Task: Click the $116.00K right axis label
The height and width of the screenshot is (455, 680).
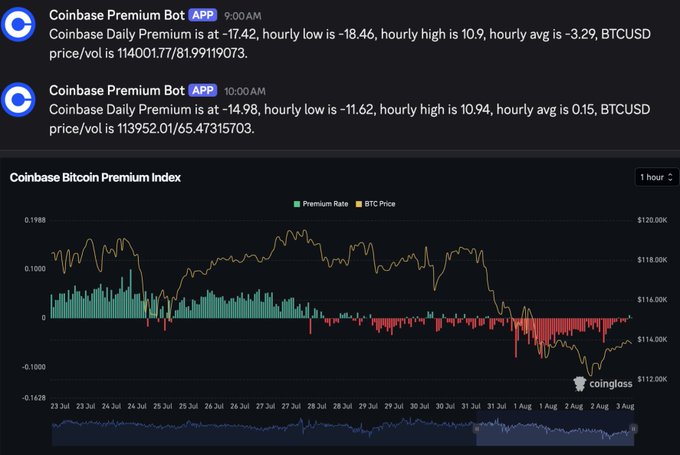Action: click(652, 300)
